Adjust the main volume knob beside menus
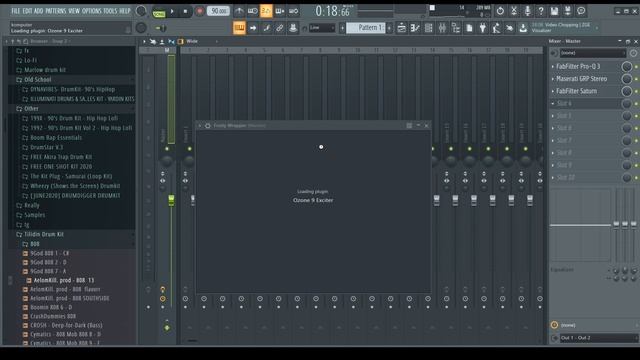This screenshot has height=360, width=640. 141,11
